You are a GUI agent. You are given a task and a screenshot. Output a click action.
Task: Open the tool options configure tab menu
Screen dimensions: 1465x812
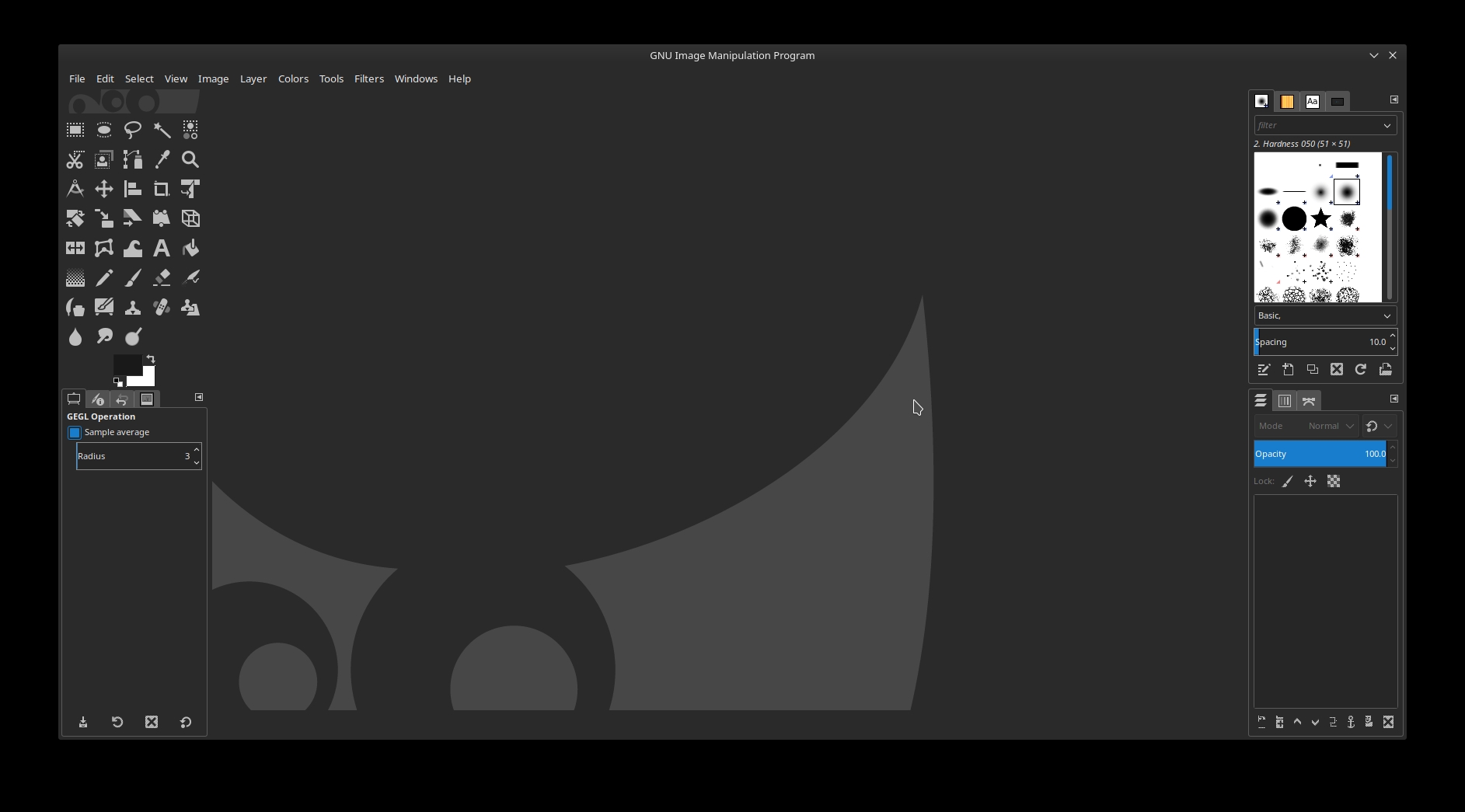tap(199, 397)
